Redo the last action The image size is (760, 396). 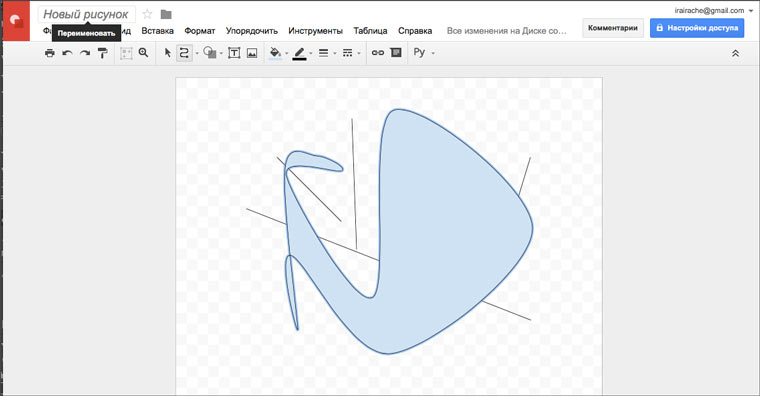pos(85,53)
